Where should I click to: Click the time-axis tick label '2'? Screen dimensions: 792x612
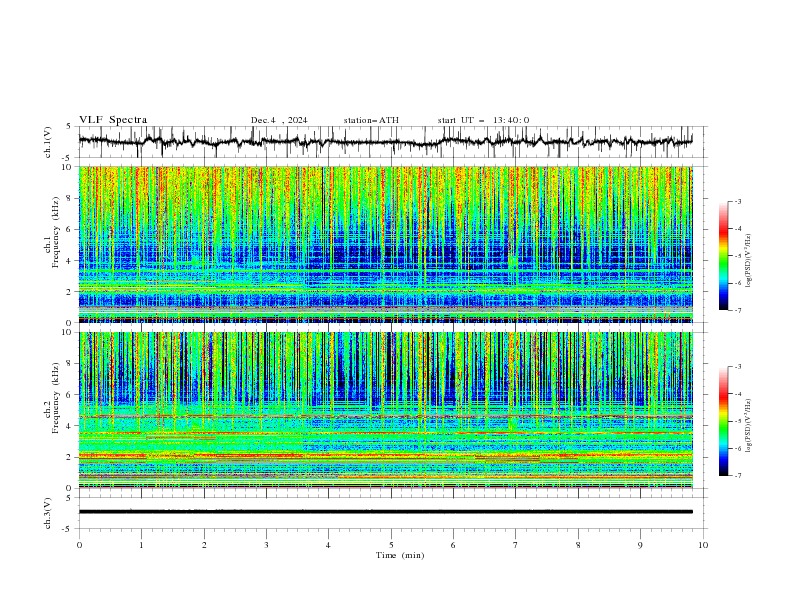[x=204, y=545]
